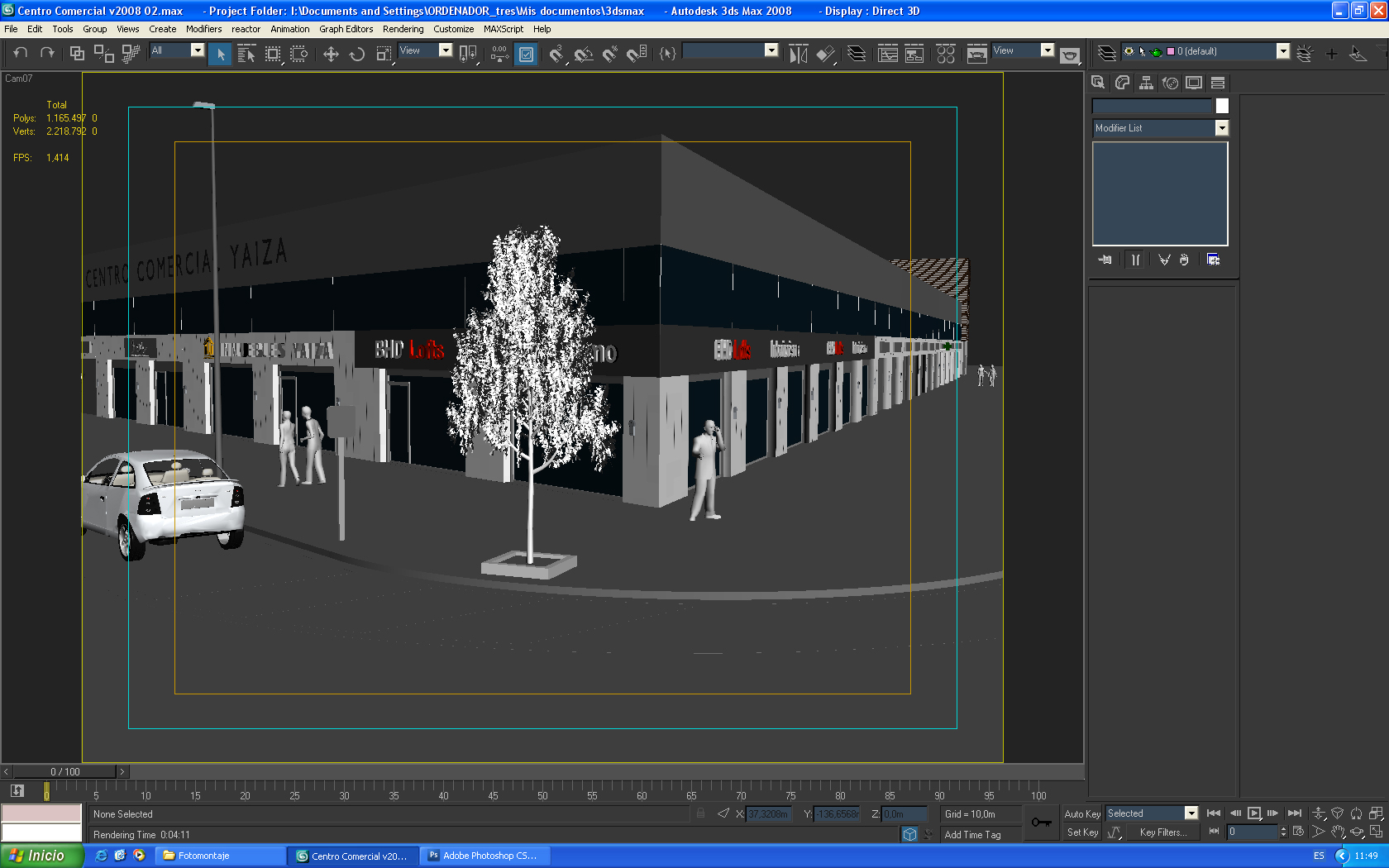1389x868 pixels.
Task: Open the Hierarchy panel tab icon
Action: 1146,83
